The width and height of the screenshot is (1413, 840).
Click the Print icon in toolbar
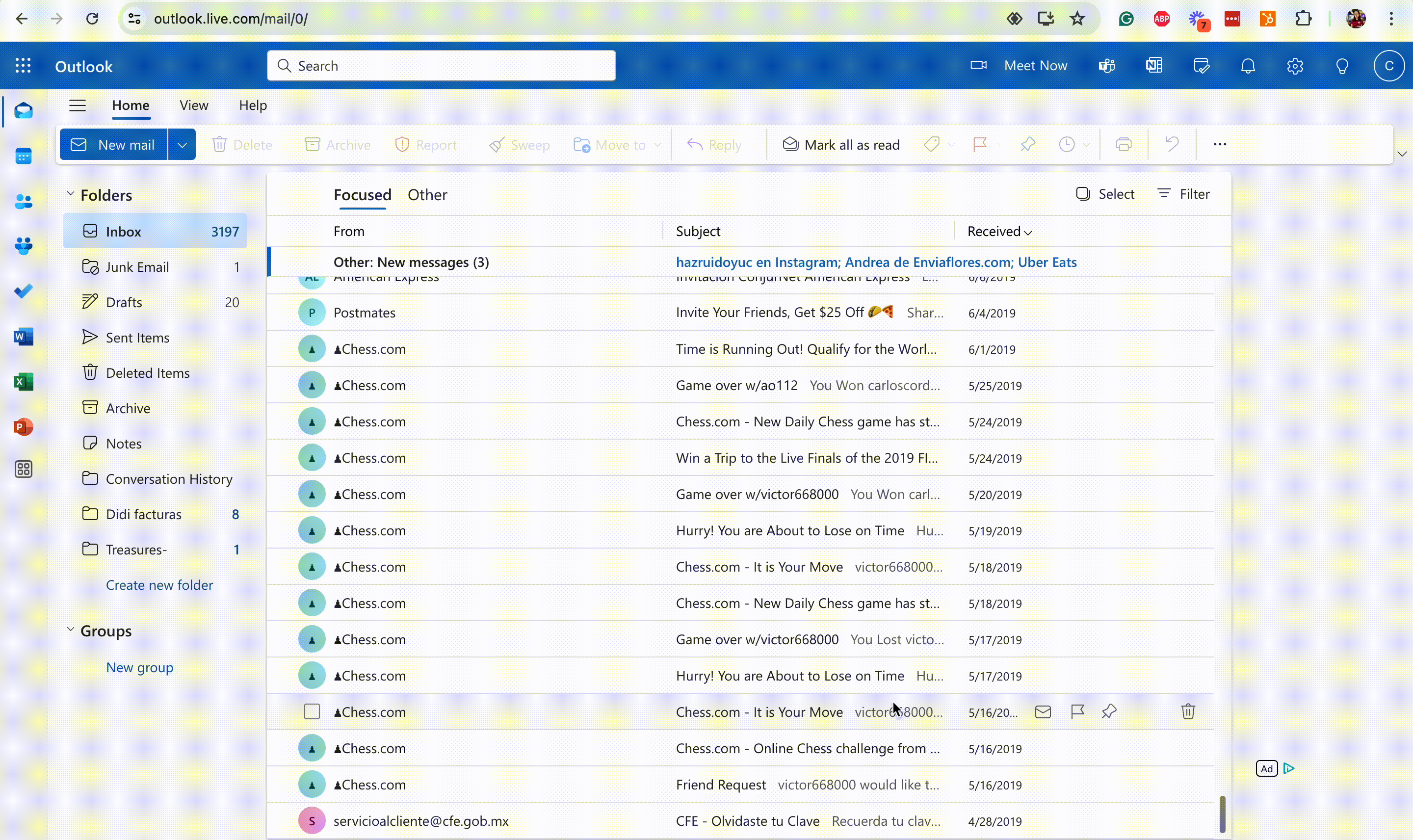[x=1124, y=144]
